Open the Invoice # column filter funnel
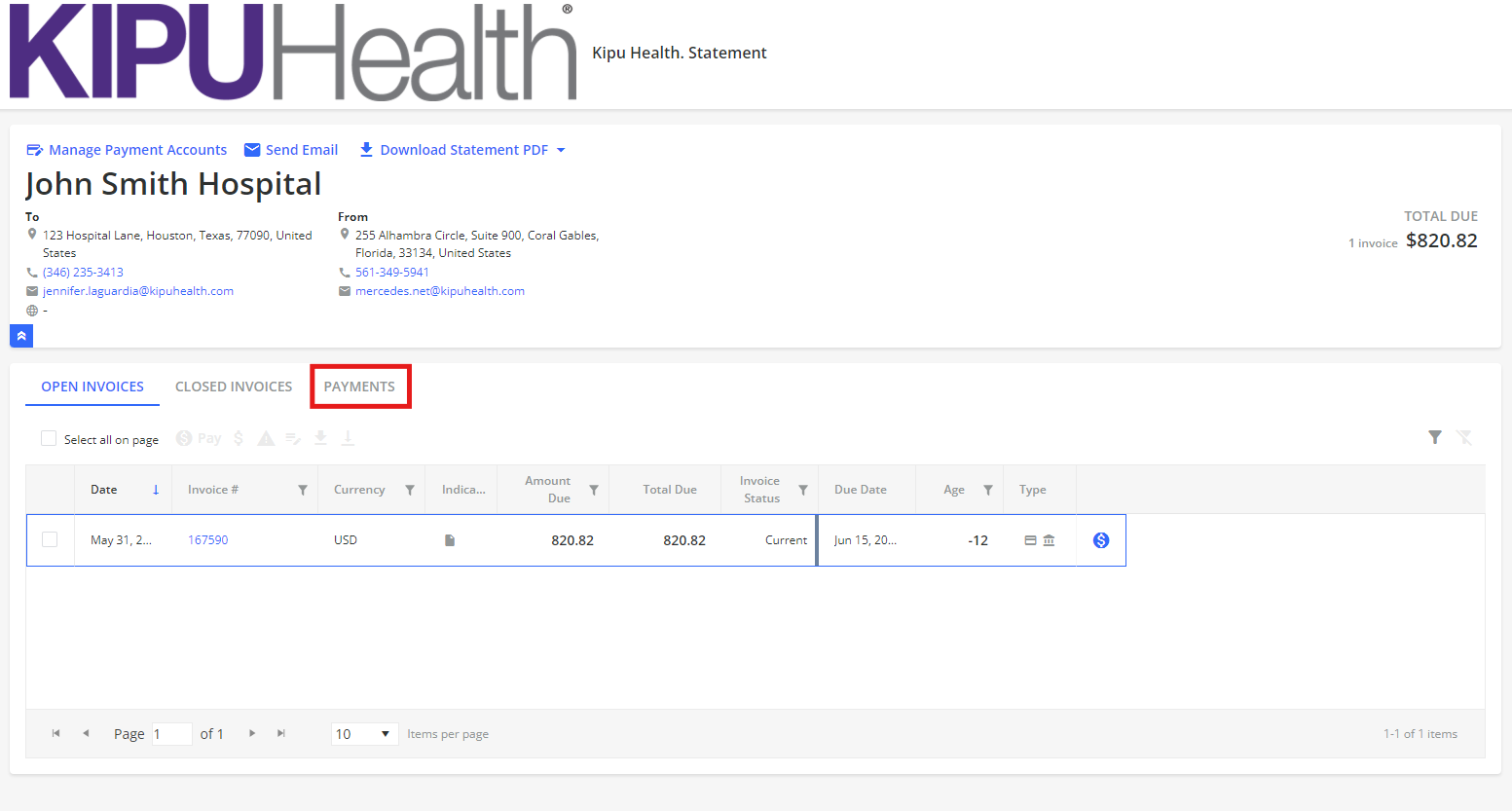Image resolution: width=1512 pixels, height=811 pixels. click(x=302, y=490)
